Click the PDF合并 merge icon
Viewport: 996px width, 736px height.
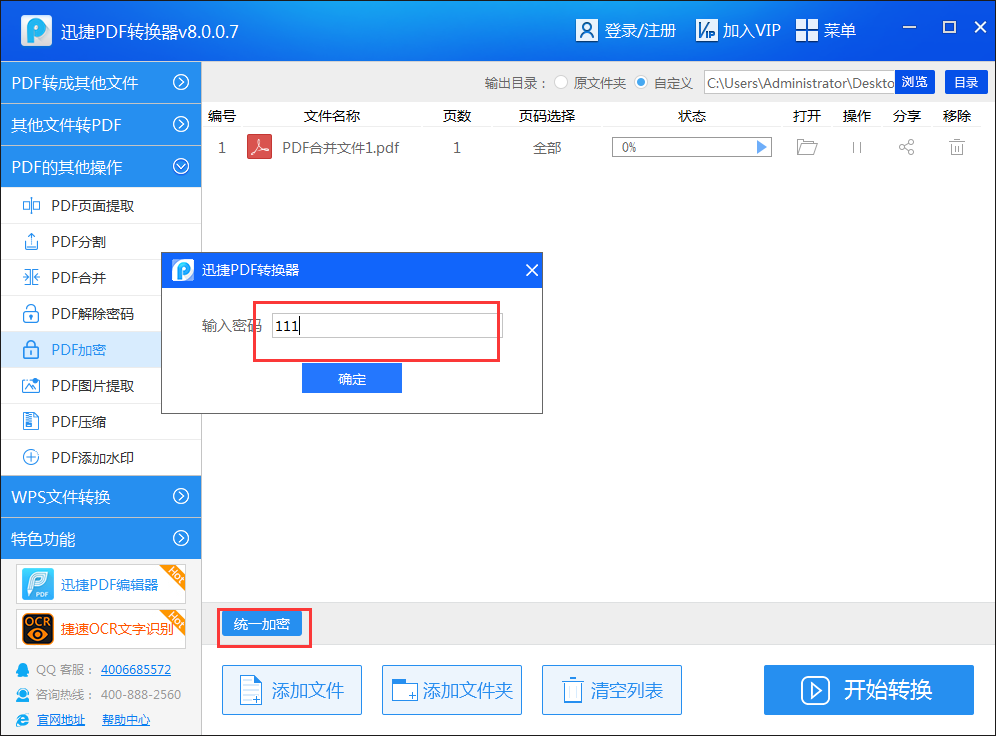click(x=31, y=278)
